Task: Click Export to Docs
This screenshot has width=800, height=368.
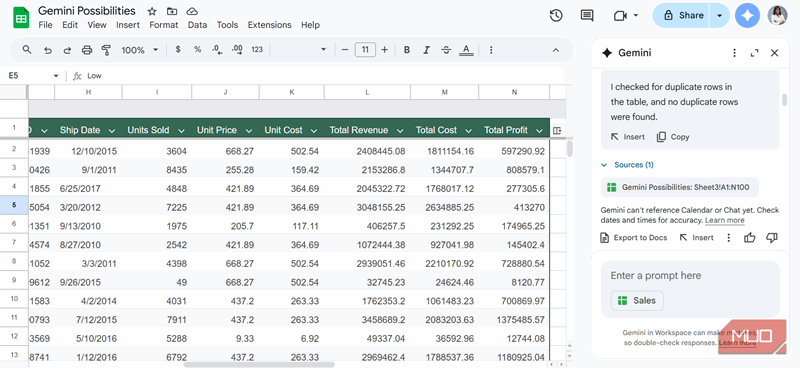Action: pyautogui.click(x=634, y=237)
